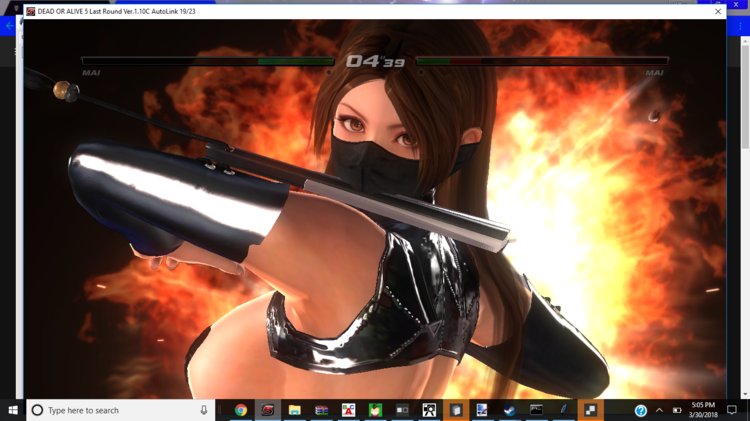Open the ABC letters app in taskbar
The width and height of the screenshot is (750, 421).
tap(348, 410)
